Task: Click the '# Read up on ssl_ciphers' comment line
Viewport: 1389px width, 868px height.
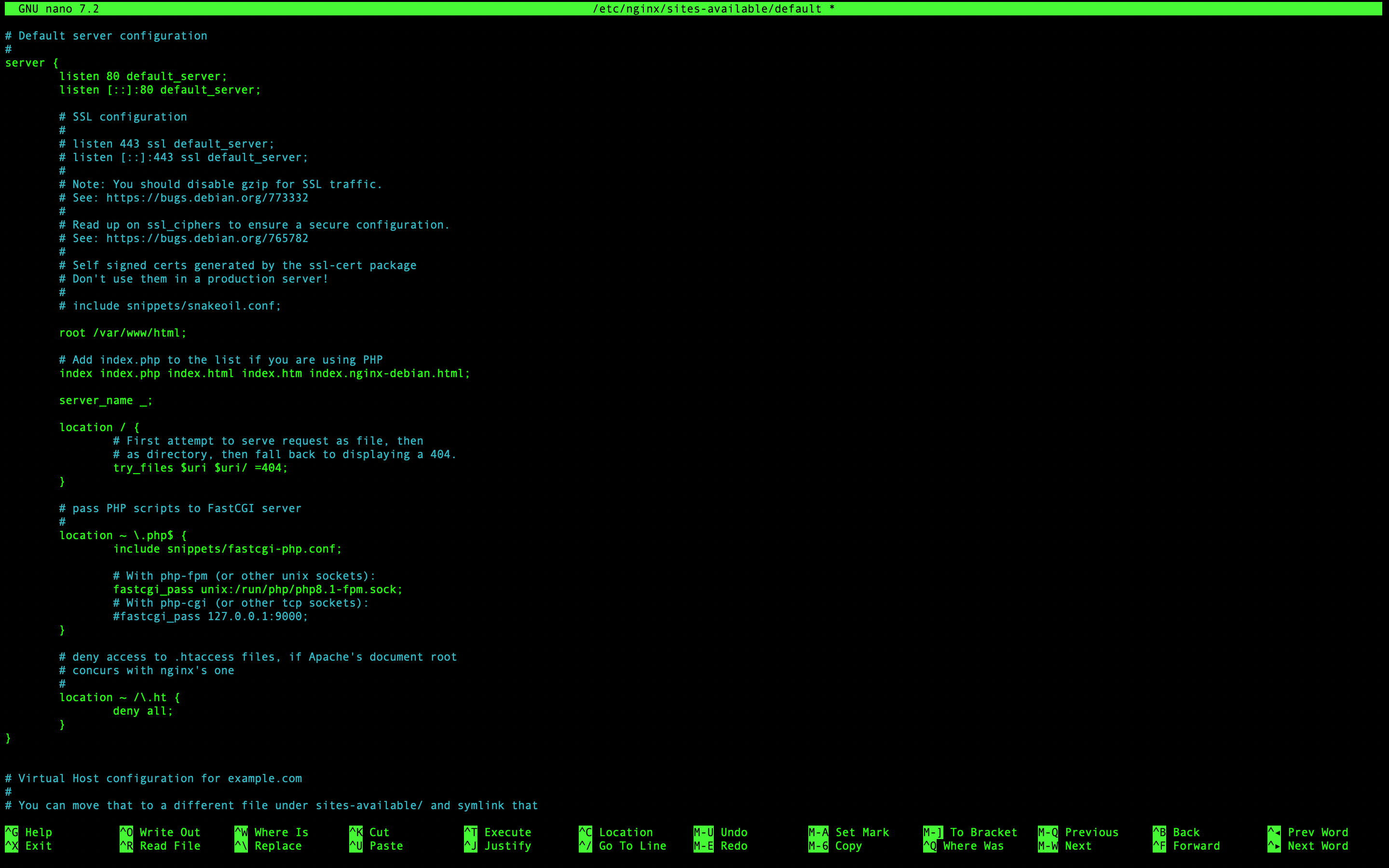Action: point(254,224)
